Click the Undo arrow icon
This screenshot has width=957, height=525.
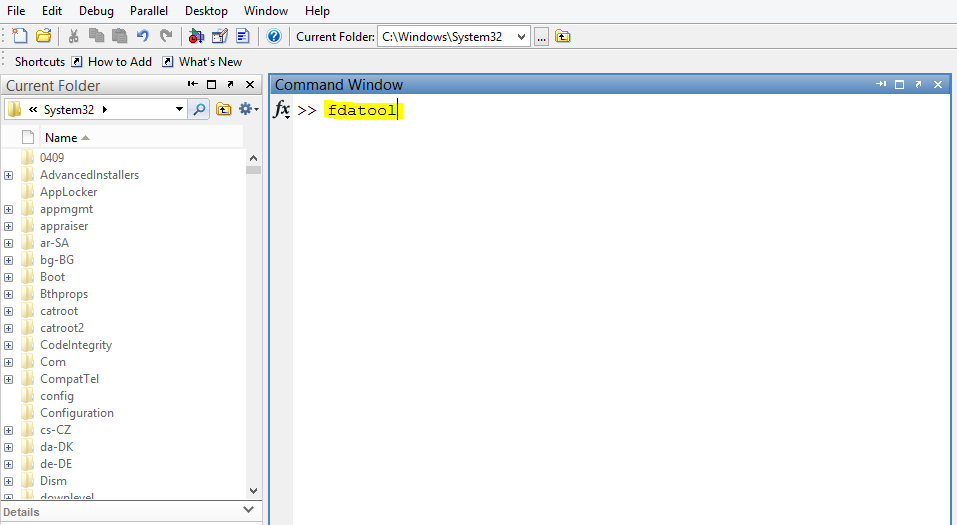[143, 36]
